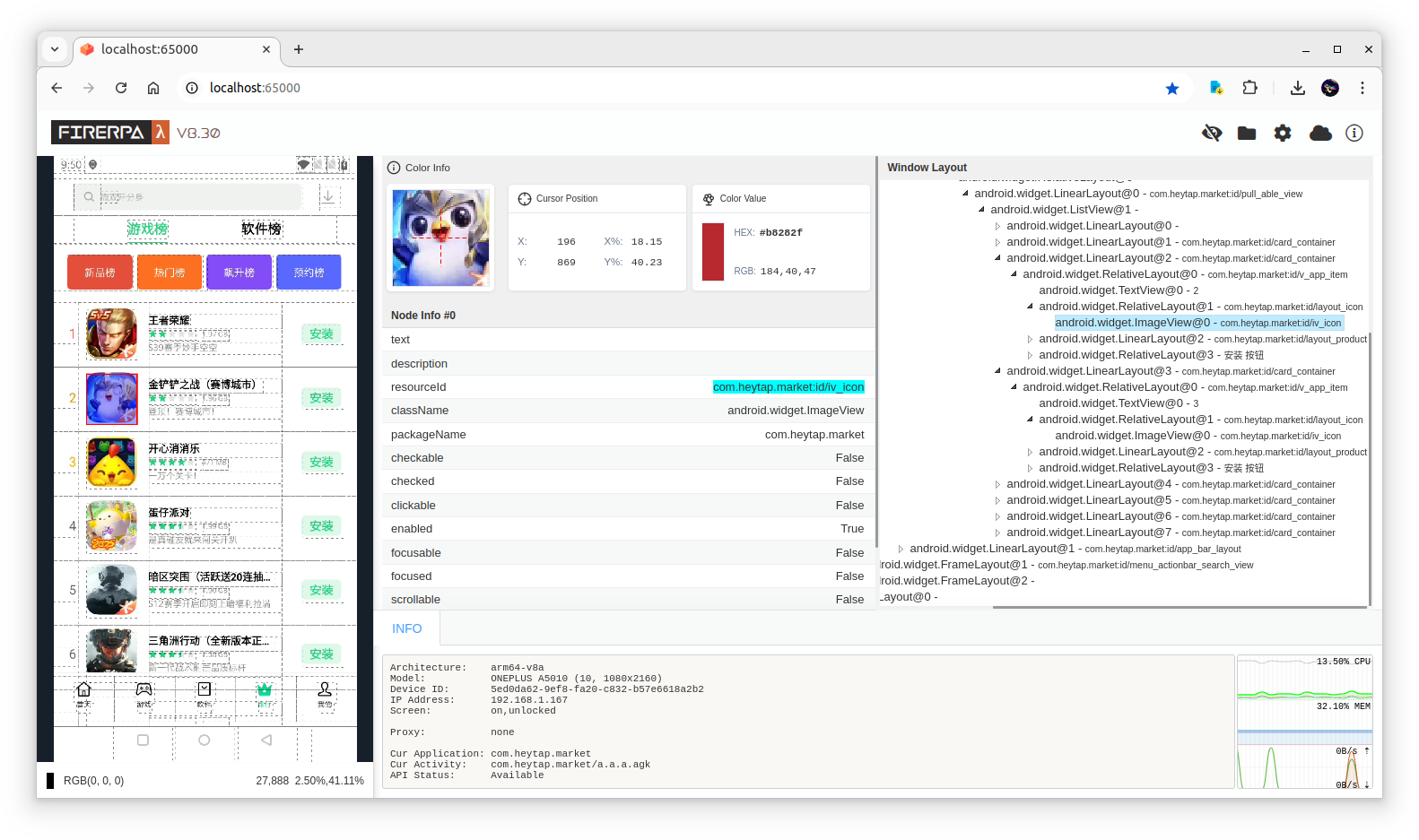
Task: Click the red color swatch in Color Value
Action: pos(712,252)
